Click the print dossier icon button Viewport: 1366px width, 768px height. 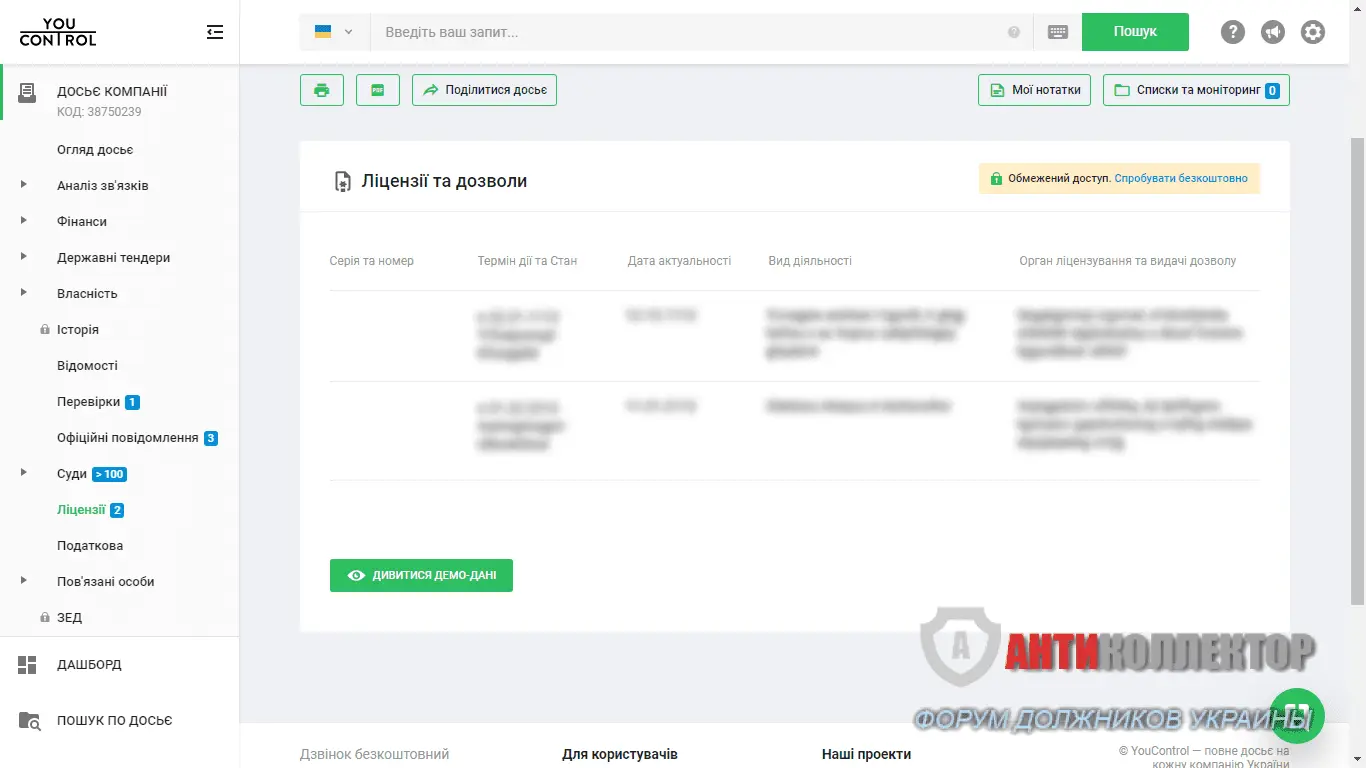[322, 90]
